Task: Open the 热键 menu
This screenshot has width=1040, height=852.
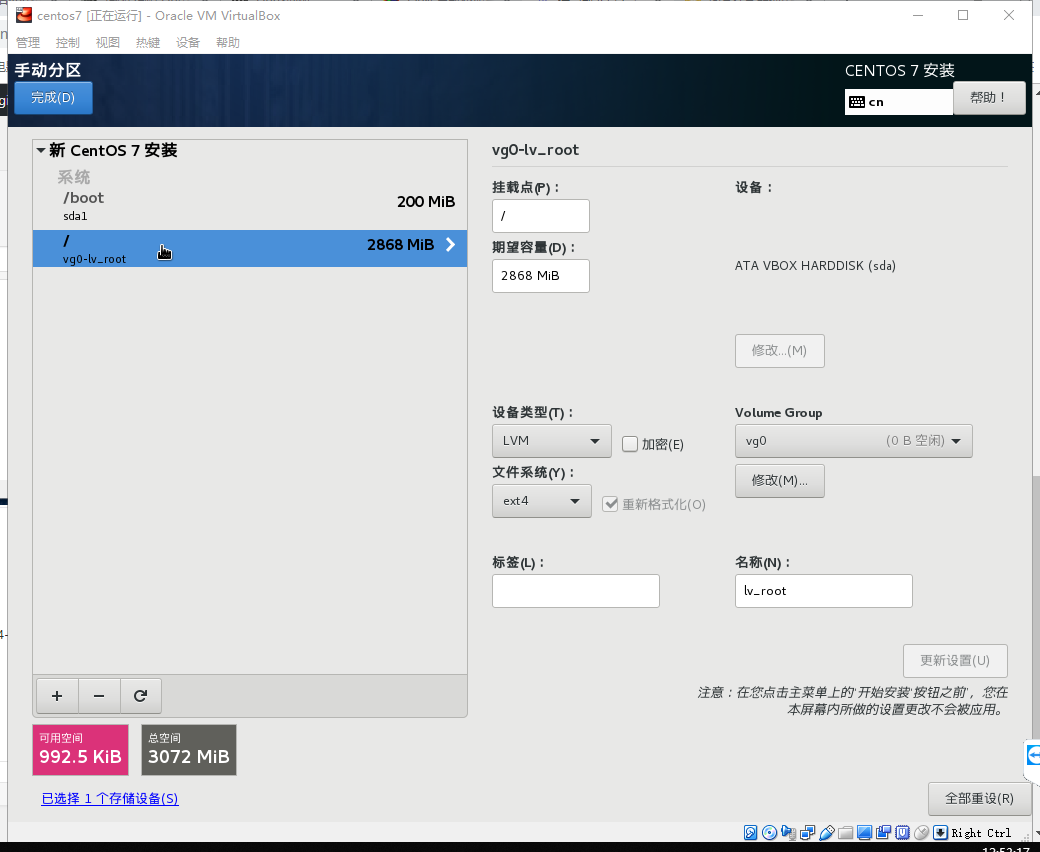Action: (148, 42)
